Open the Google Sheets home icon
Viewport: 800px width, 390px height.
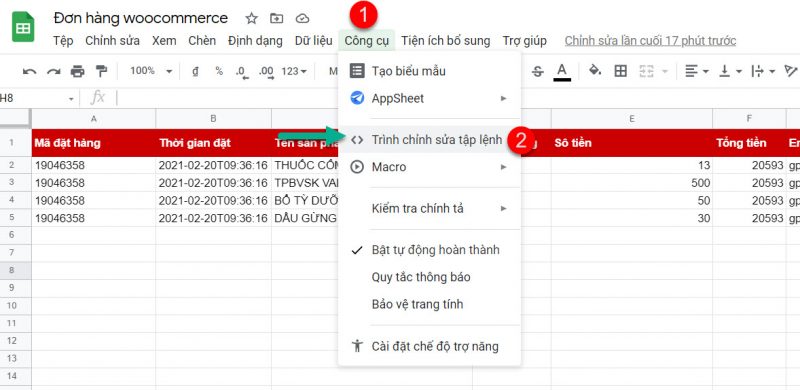[x=22, y=27]
